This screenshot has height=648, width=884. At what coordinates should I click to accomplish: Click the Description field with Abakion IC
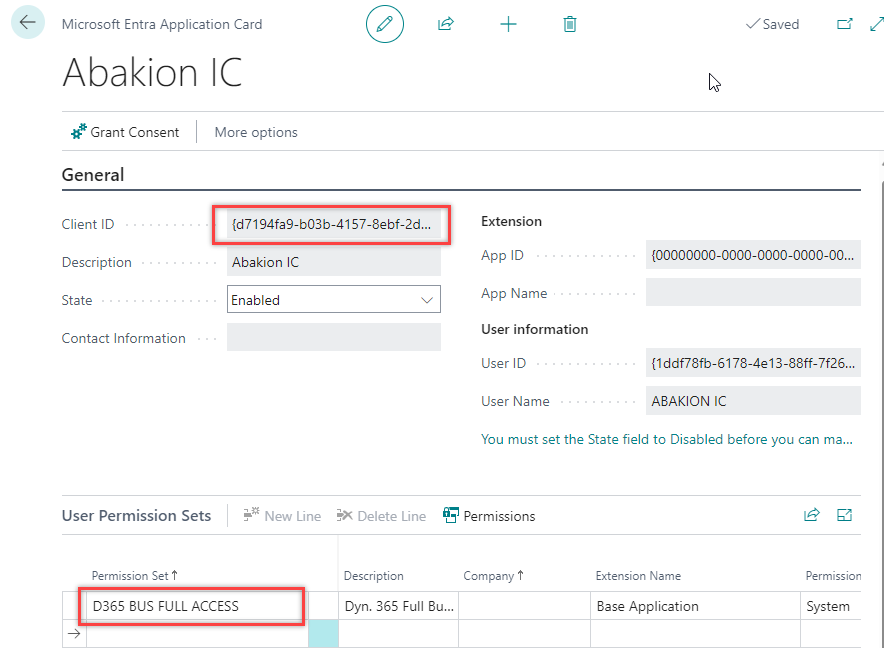coord(334,262)
